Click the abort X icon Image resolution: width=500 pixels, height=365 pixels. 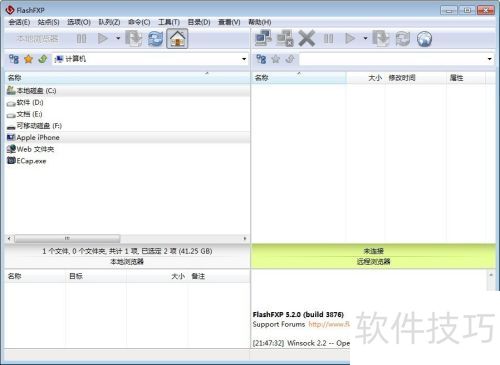point(307,38)
